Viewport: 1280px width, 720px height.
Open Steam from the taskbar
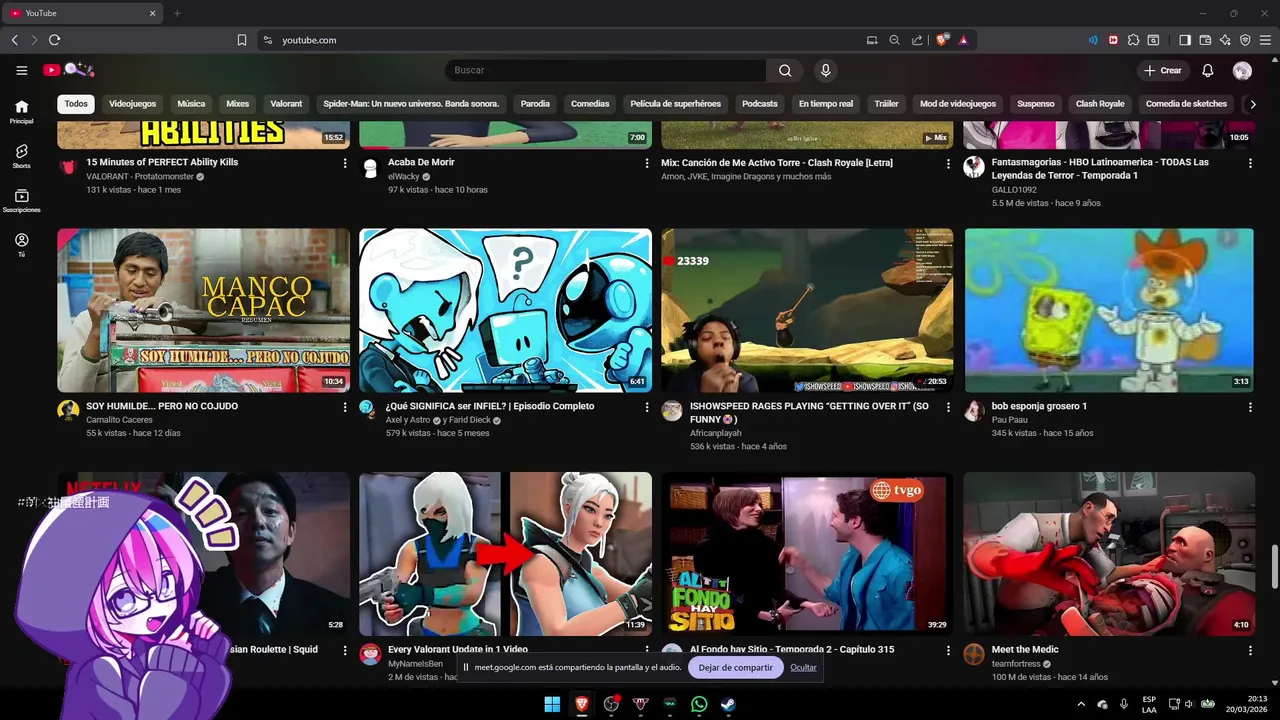[x=729, y=704]
